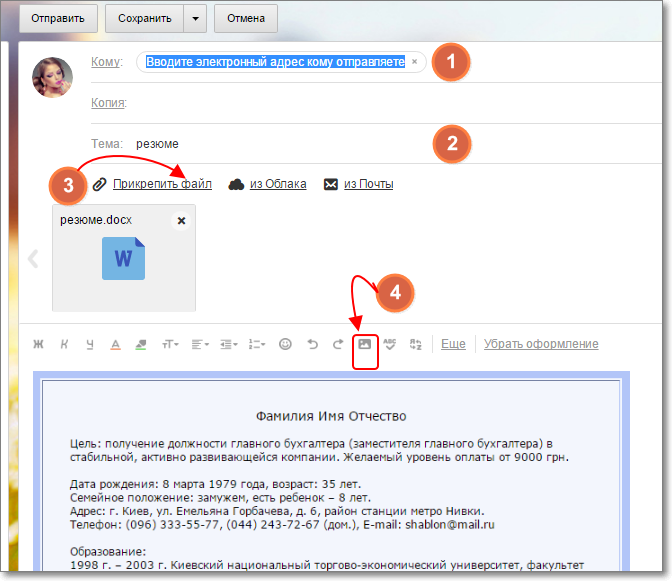Open the dropdown arrow next to Сохранить
672x581 pixels.
pos(195,18)
